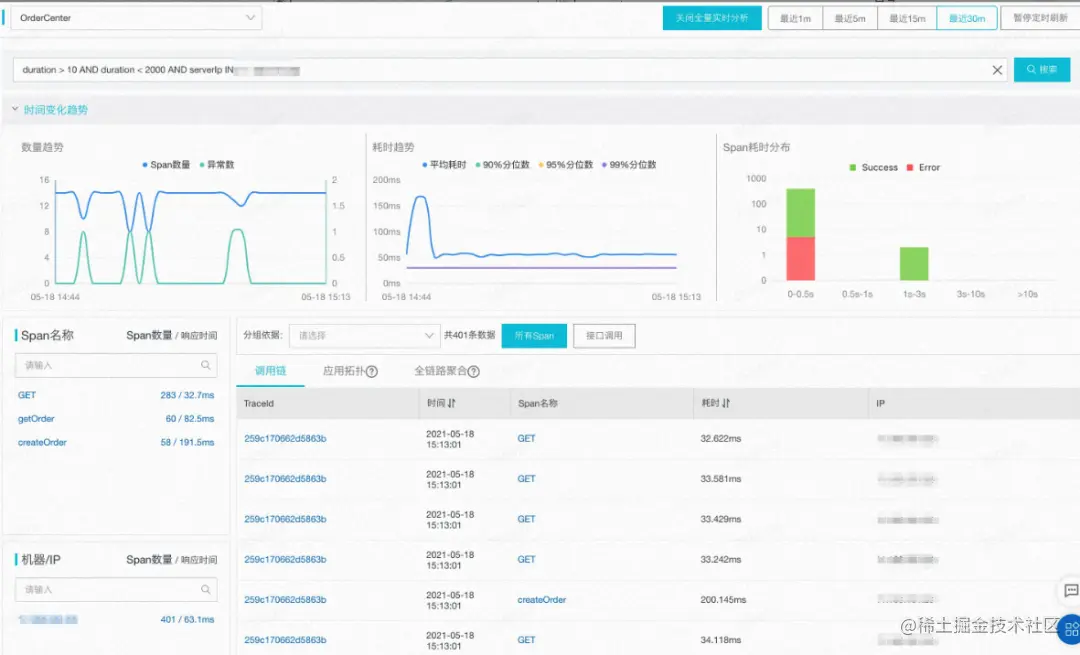Viewport: 1080px width, 655px height.
Task: Toggle the 平均耗时 legend item
Action: tap(444, 165)
